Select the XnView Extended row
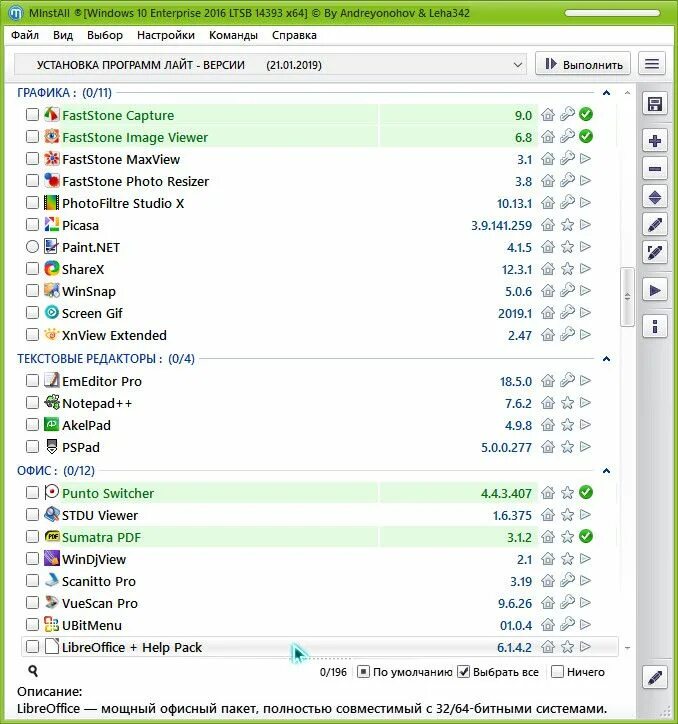 320,335
